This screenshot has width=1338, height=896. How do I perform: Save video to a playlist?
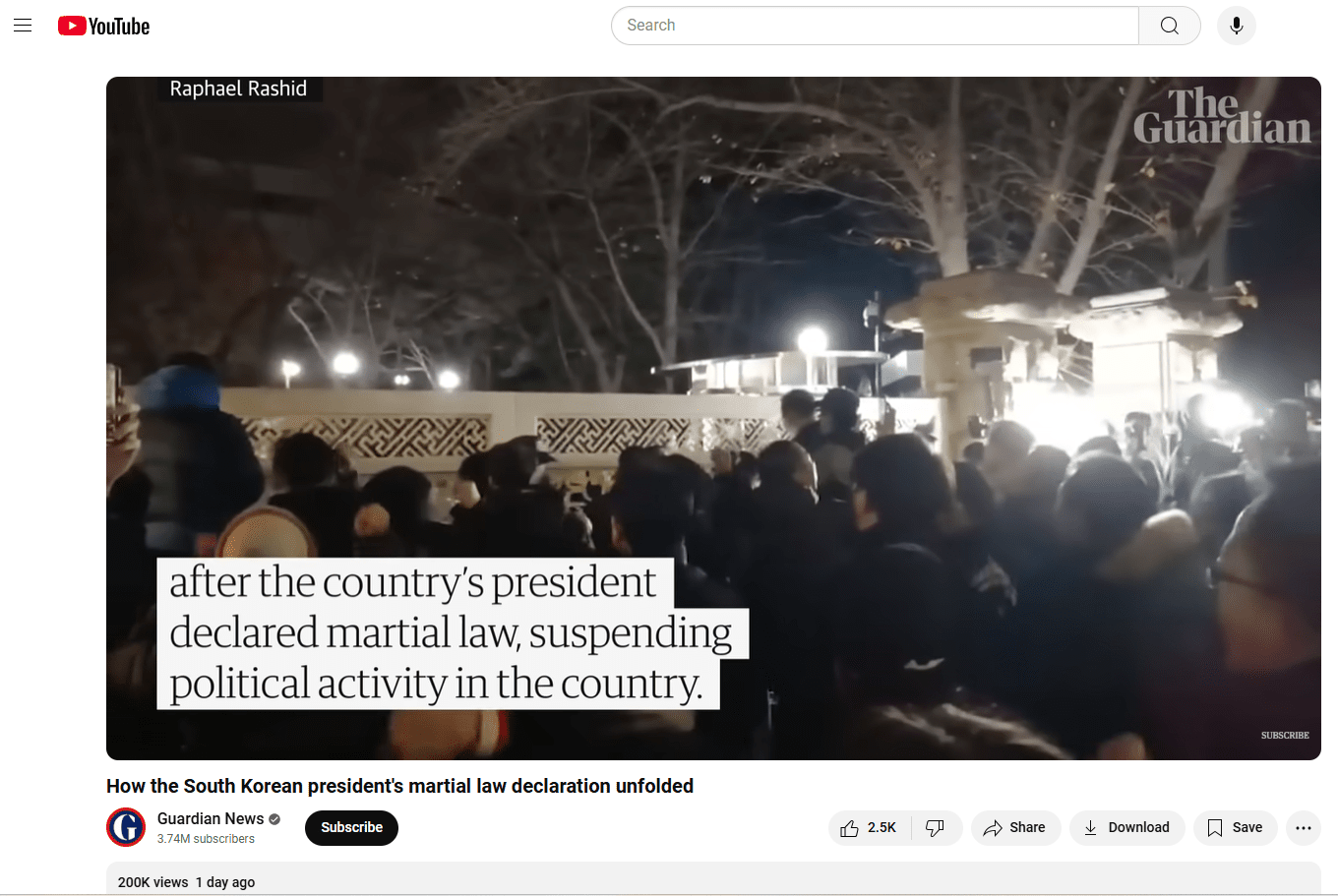[1235, 828]
